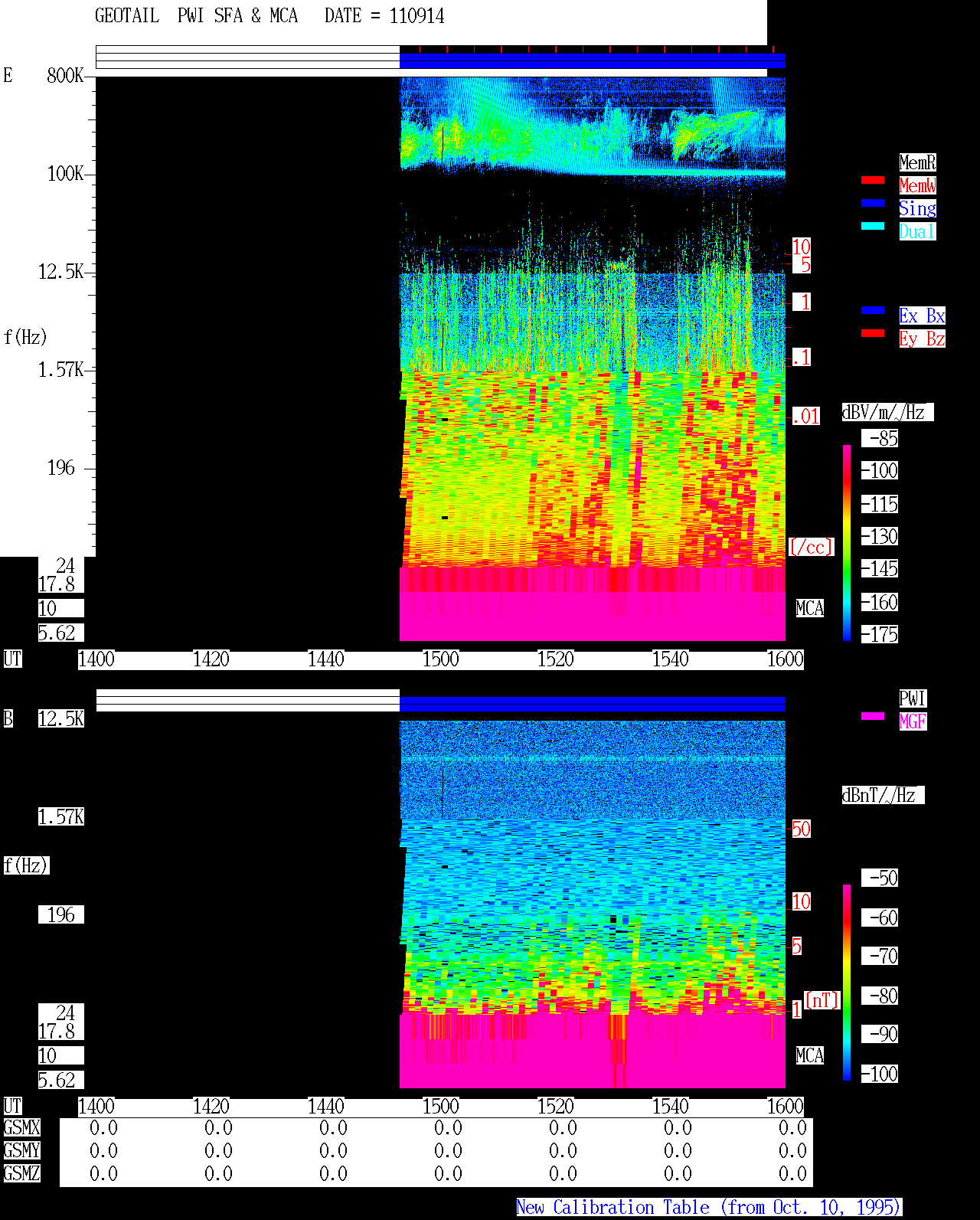
Task: Click the [nT] field axis label
Action: [x=822, y=1000]
